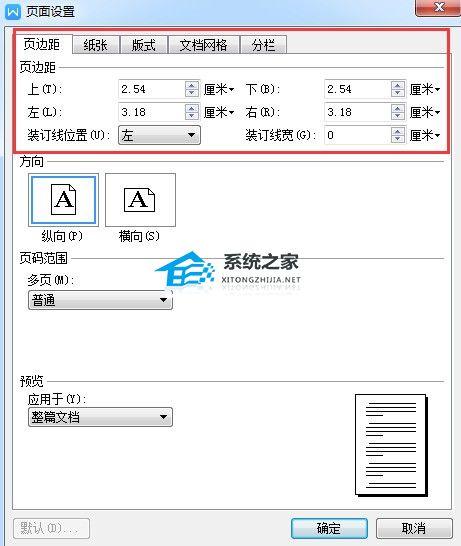Cancel with the 取消 button
This screenshot has height=546, width=461.
(x=414, y=529)
